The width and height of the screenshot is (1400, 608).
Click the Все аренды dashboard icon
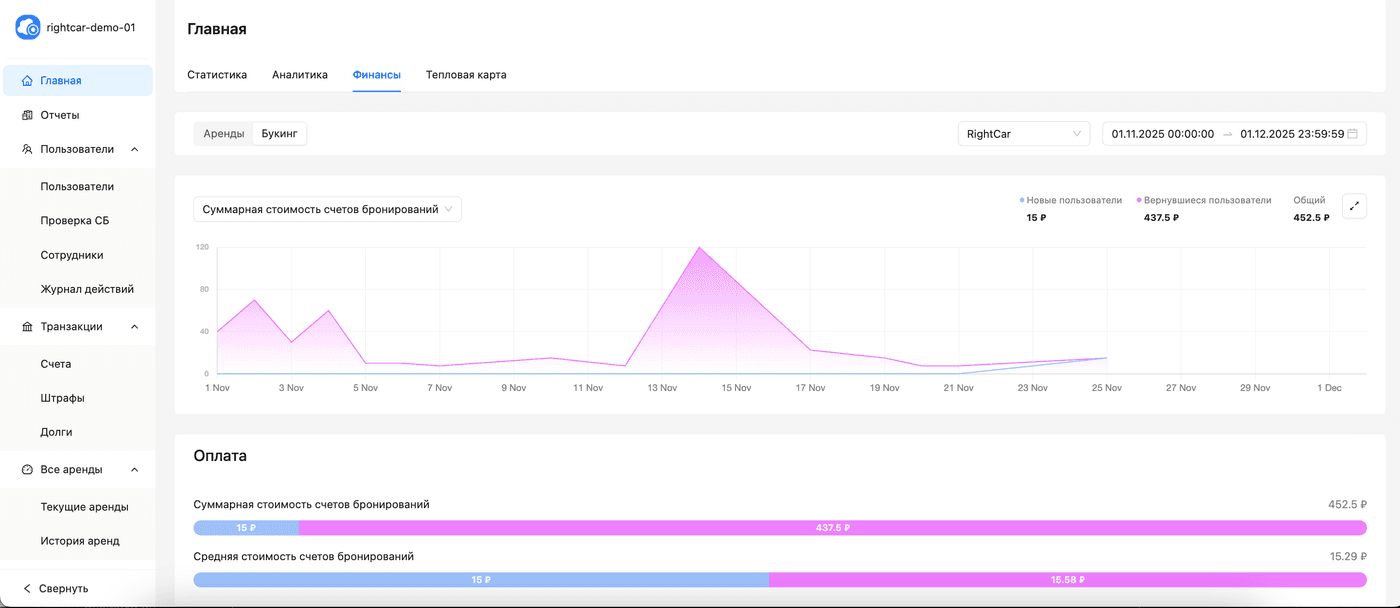pos(27,469)
